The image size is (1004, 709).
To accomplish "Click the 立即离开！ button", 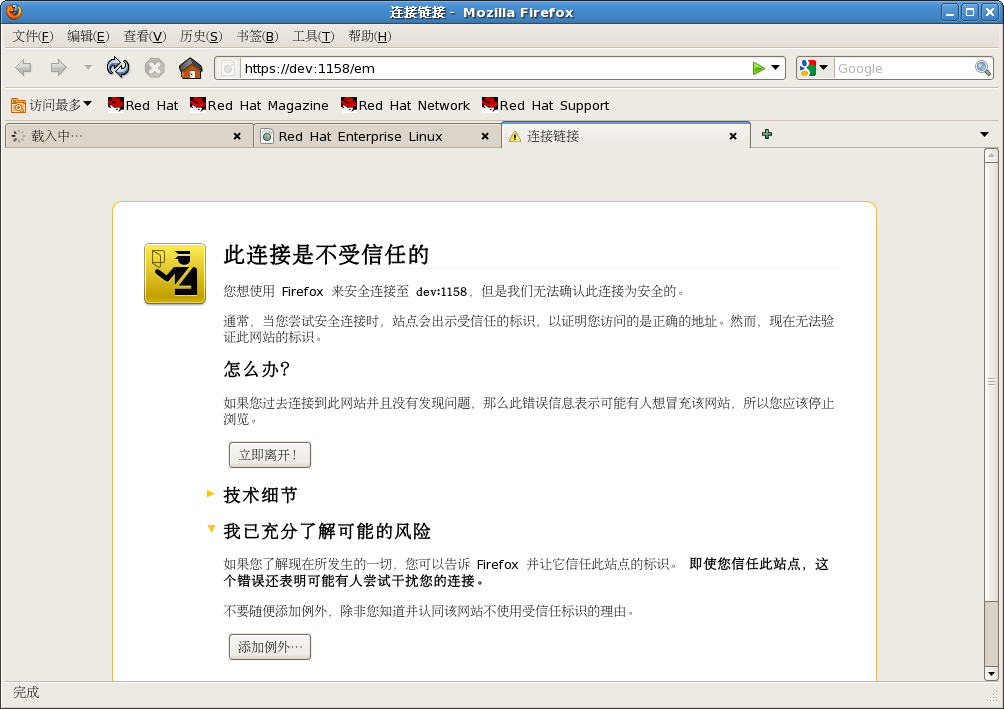I will point(268,454).
